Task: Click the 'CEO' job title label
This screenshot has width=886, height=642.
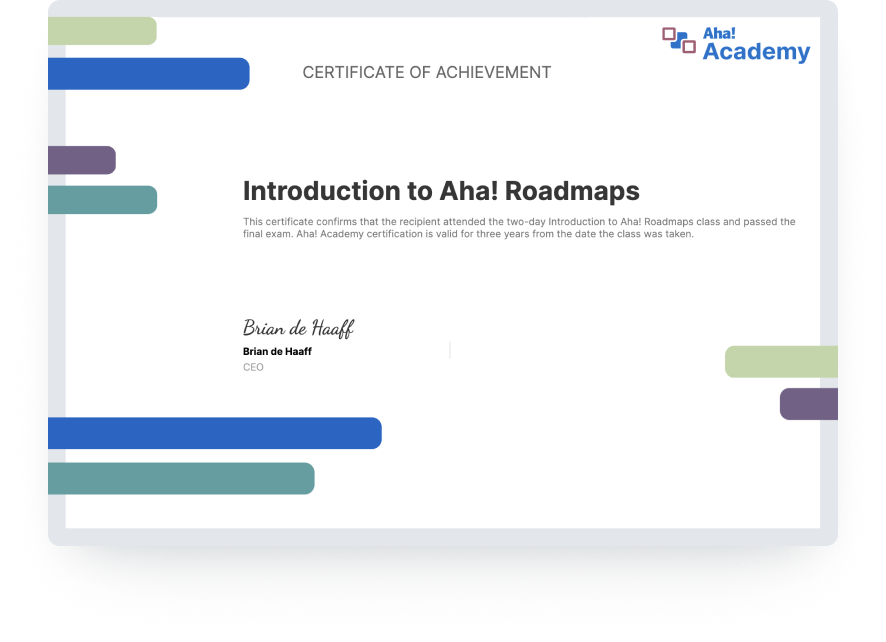Action: click(x=253, y=367)
